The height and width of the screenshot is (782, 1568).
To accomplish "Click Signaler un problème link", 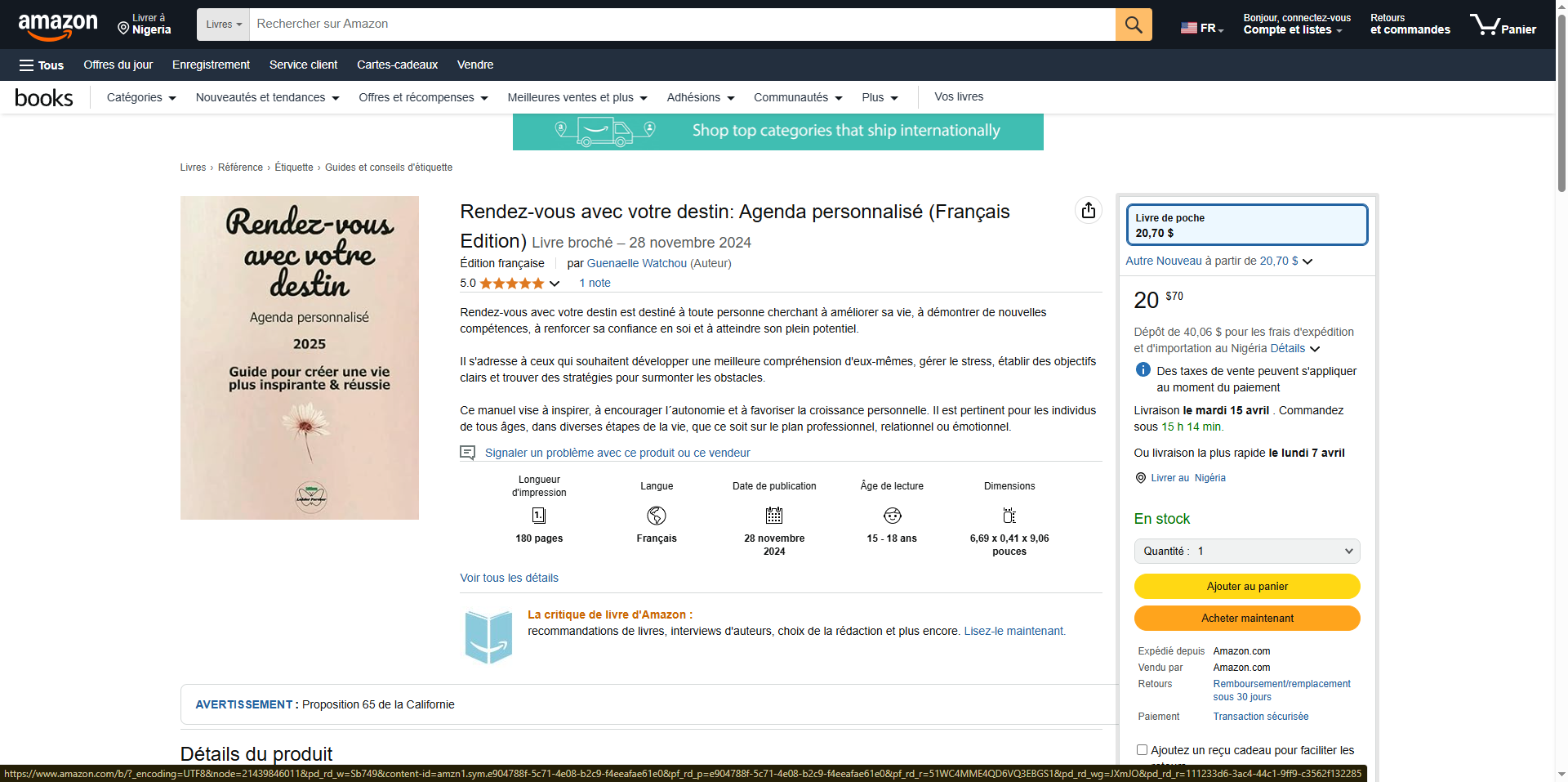I will (617, 453).
